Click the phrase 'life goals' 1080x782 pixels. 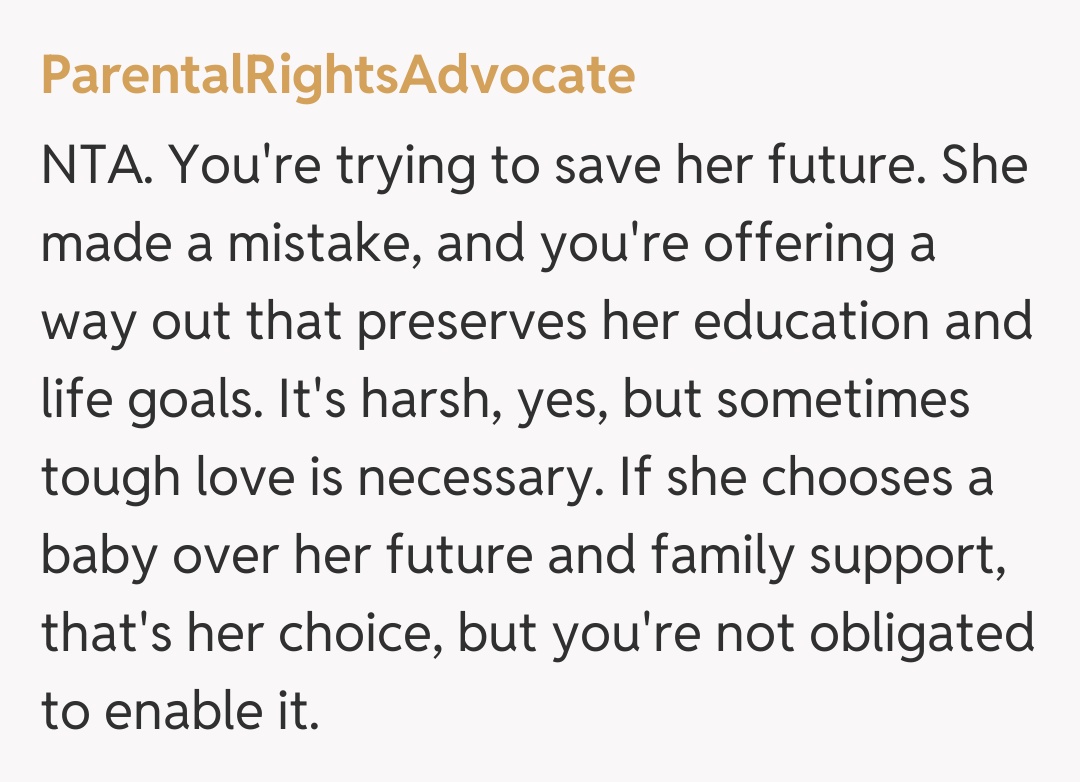(x=146, y=400)
